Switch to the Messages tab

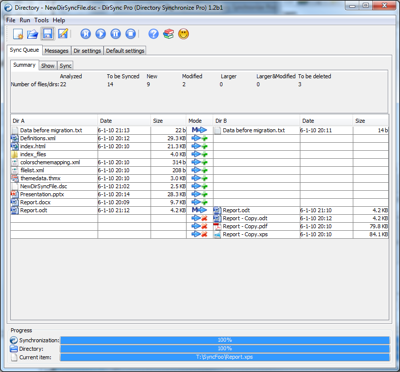[x=56, y=51]
